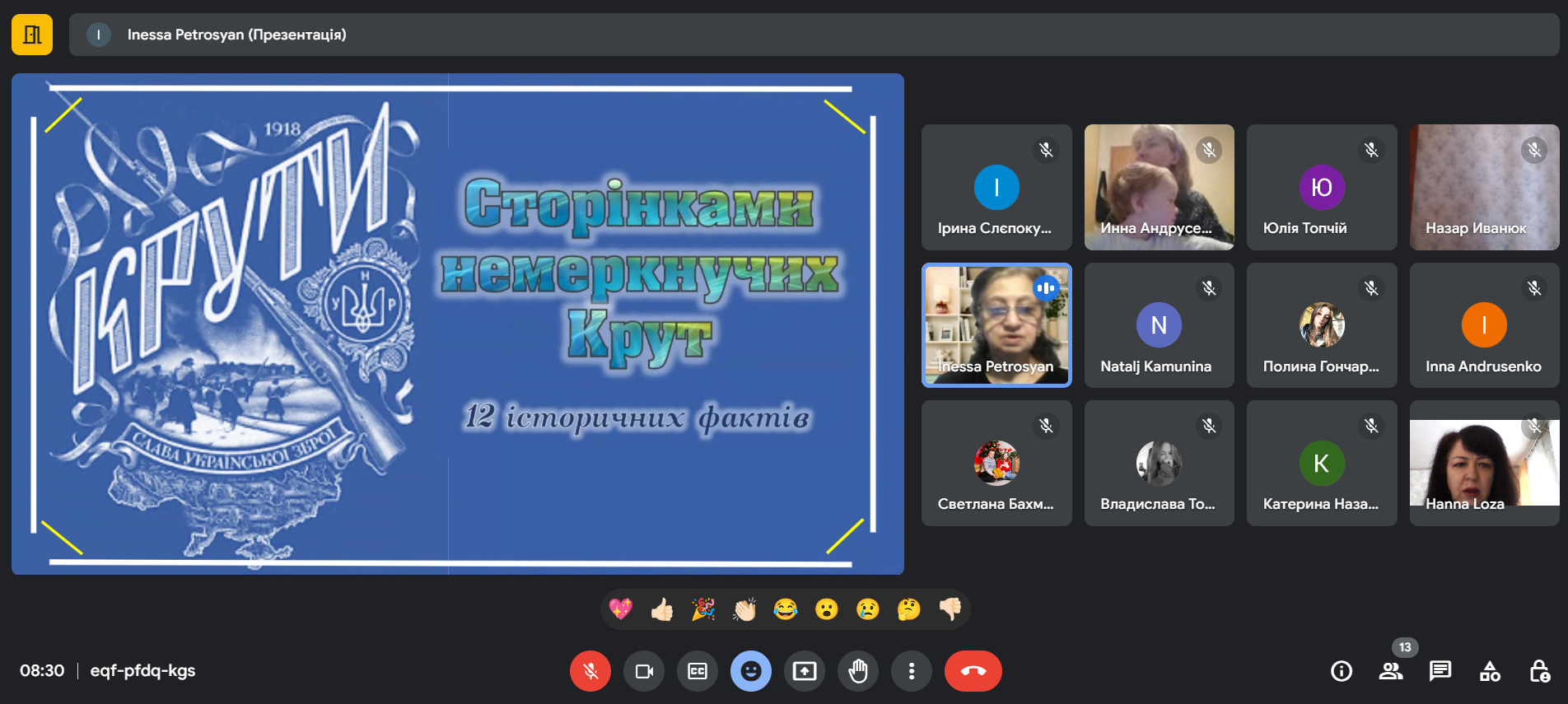Screen dimensions: 1568x704
Task: Send the thumbs down reaction
Action: 950,609
